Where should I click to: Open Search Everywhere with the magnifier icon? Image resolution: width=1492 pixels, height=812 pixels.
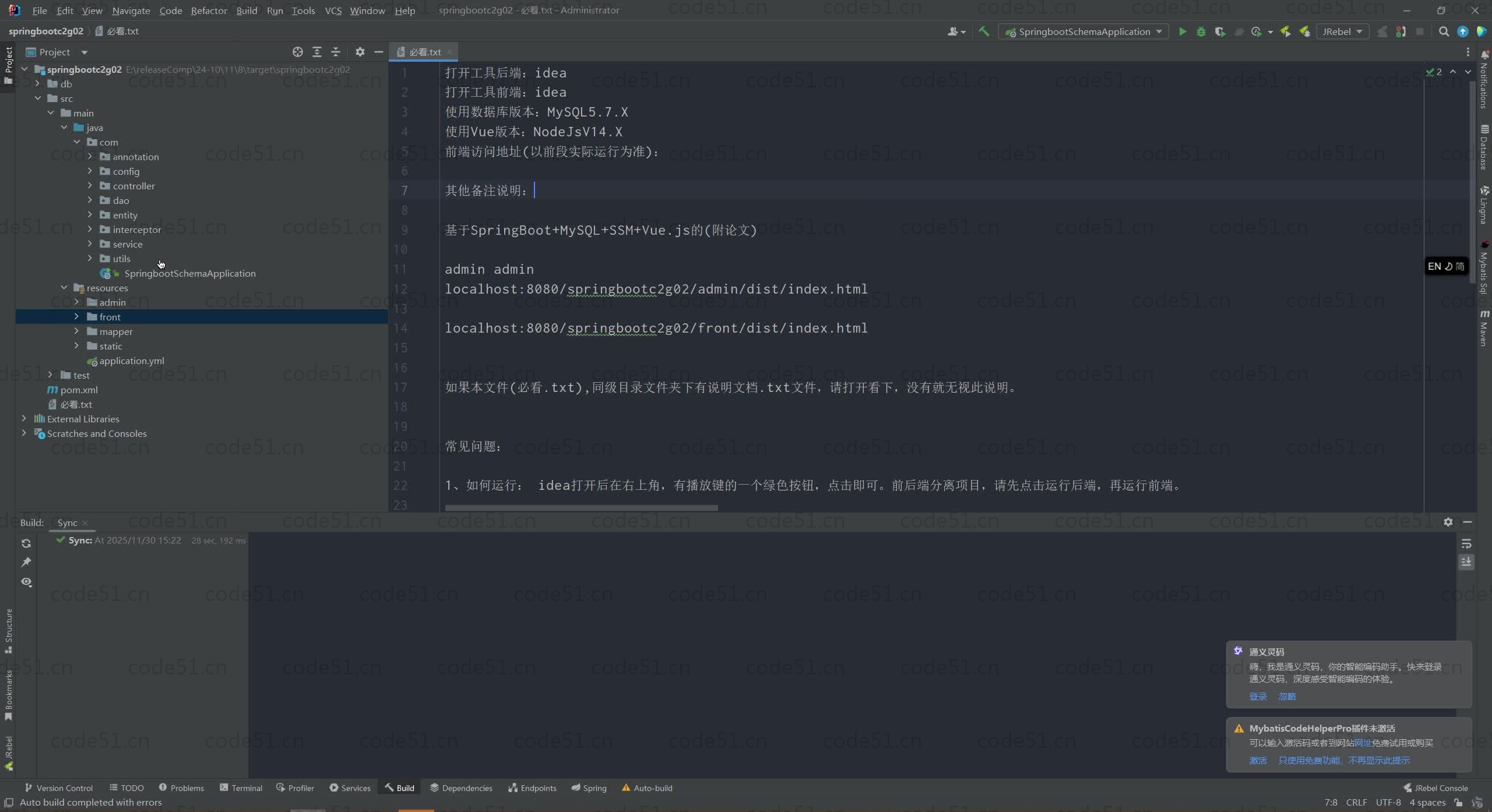(1444, 31)
